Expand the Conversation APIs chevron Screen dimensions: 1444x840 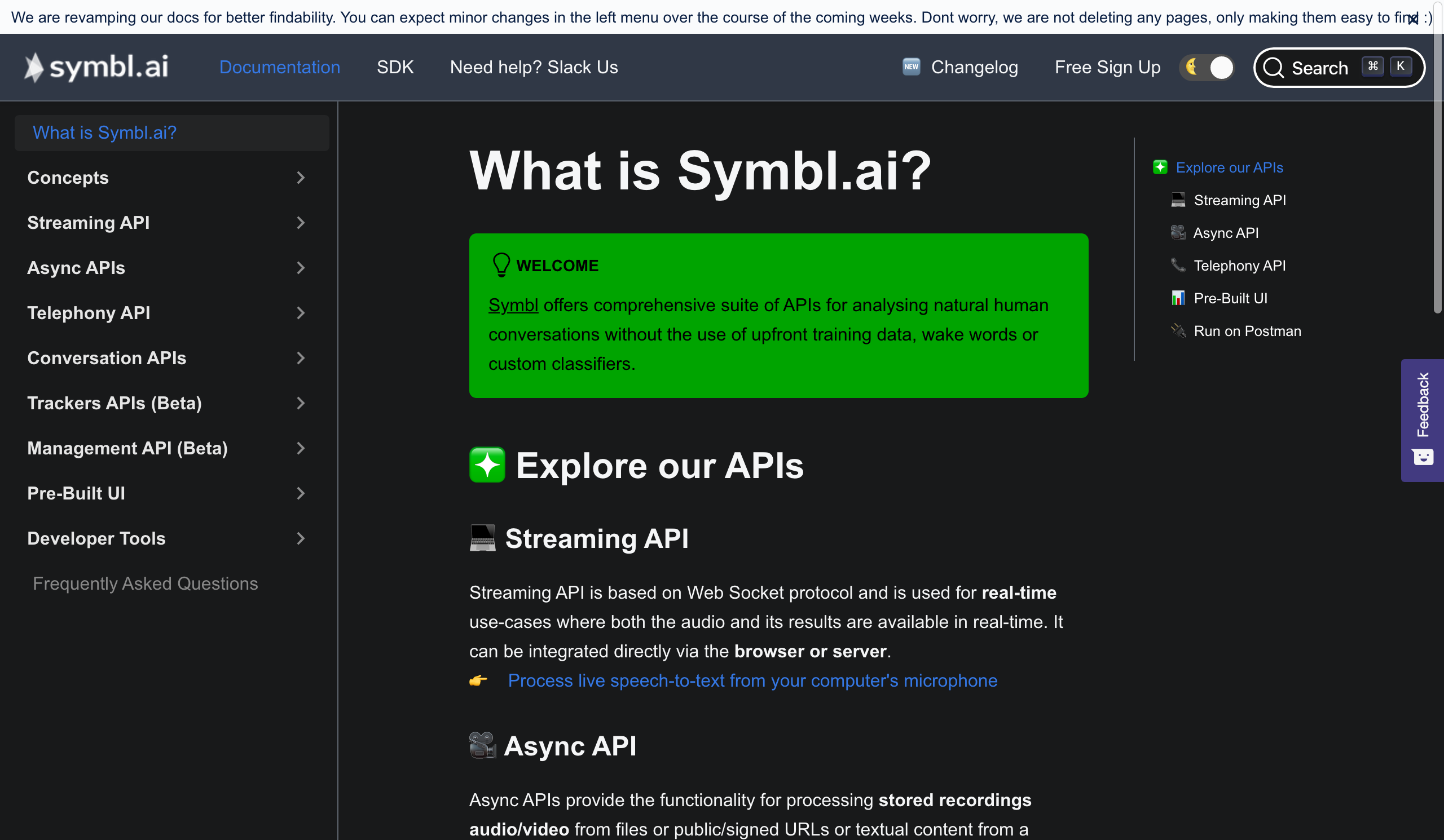[301, 358]
